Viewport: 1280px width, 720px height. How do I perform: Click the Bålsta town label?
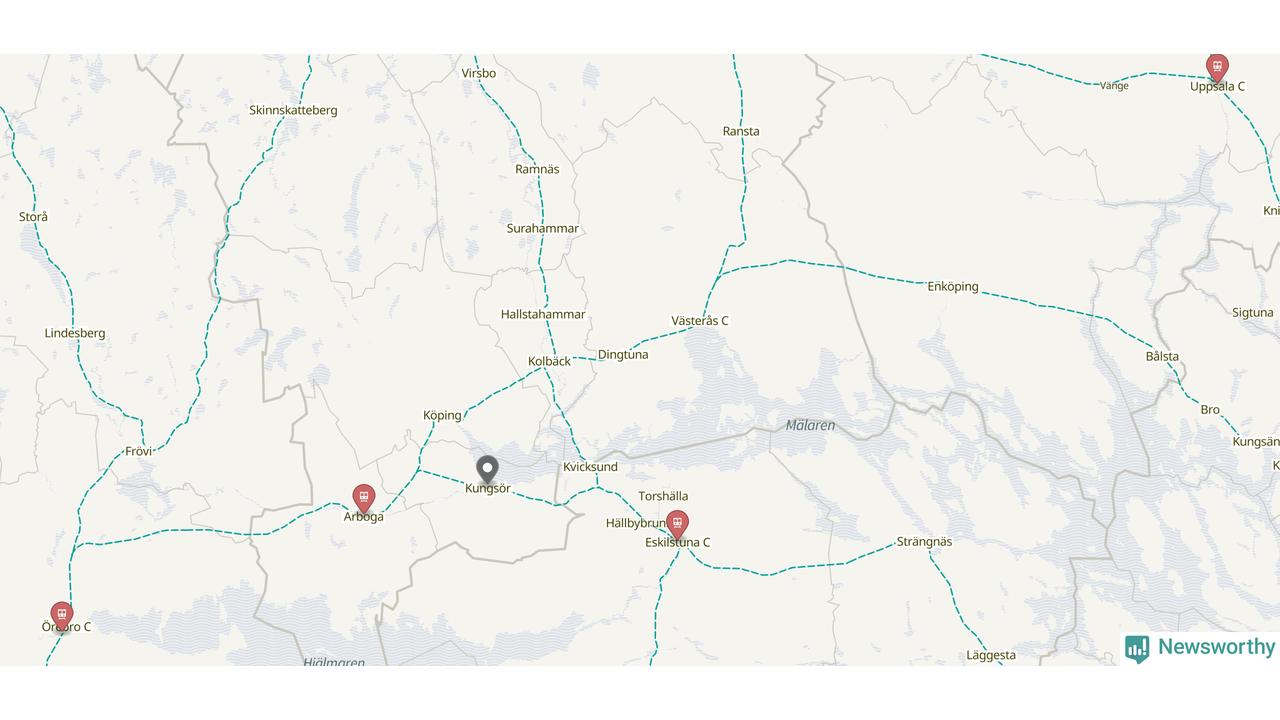tap(1162, 356)
